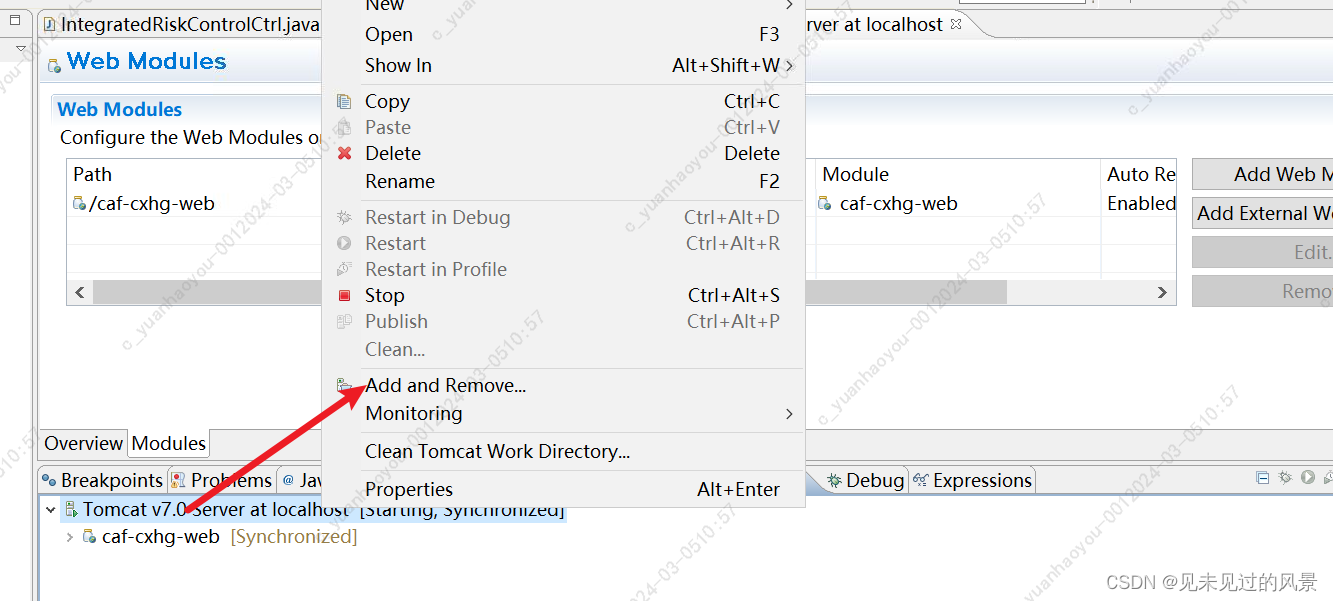The width and height of the screenshot is (1333, 601).
Task: Switch to the Modules tab
Action: (169, 443)
